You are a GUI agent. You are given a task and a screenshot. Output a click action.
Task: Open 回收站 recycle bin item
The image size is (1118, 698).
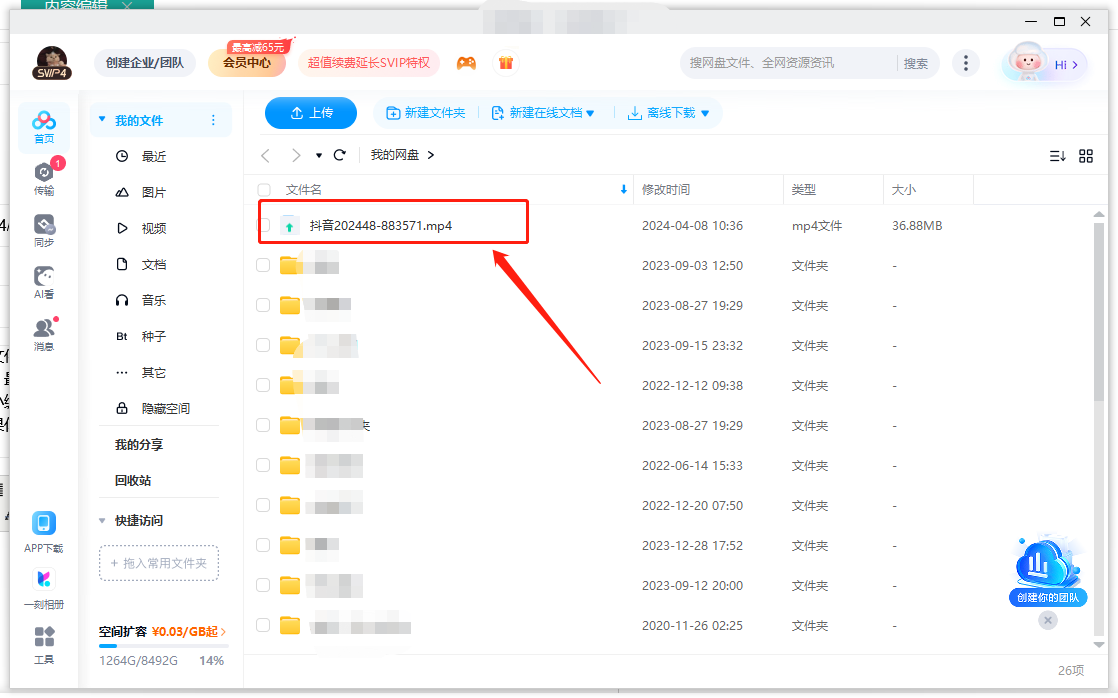133,480
